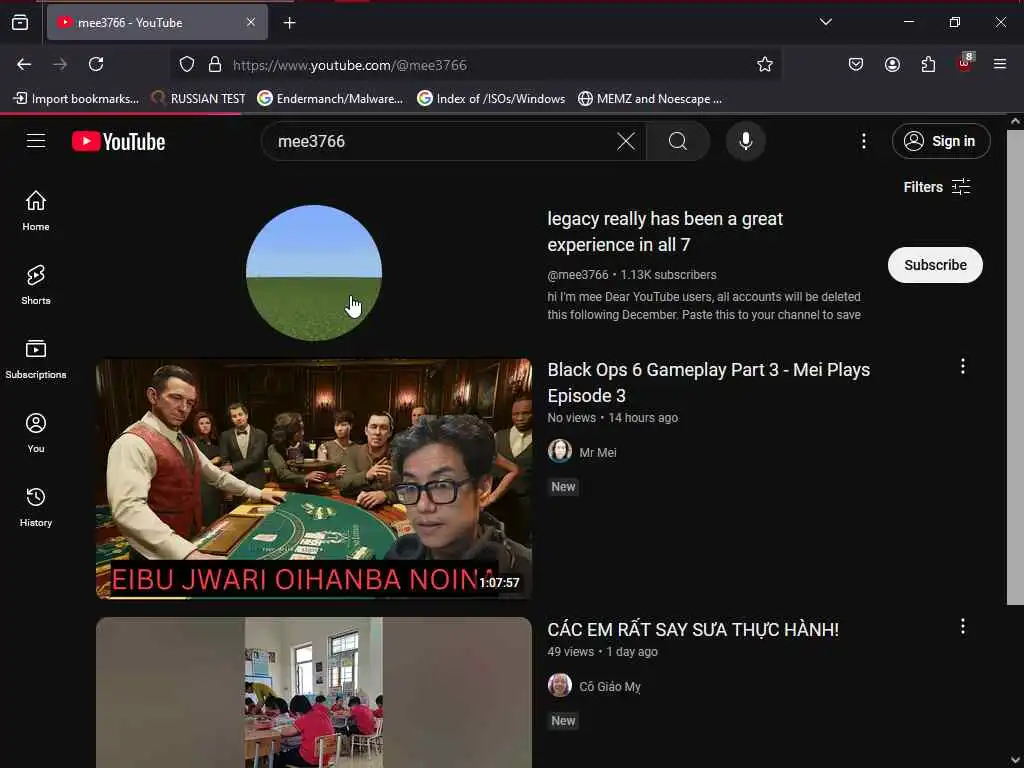Viewport: 1024px width, 768px height.
Task: Open Import bookmarks from the bookmarks bar
Action: [76, 99]
